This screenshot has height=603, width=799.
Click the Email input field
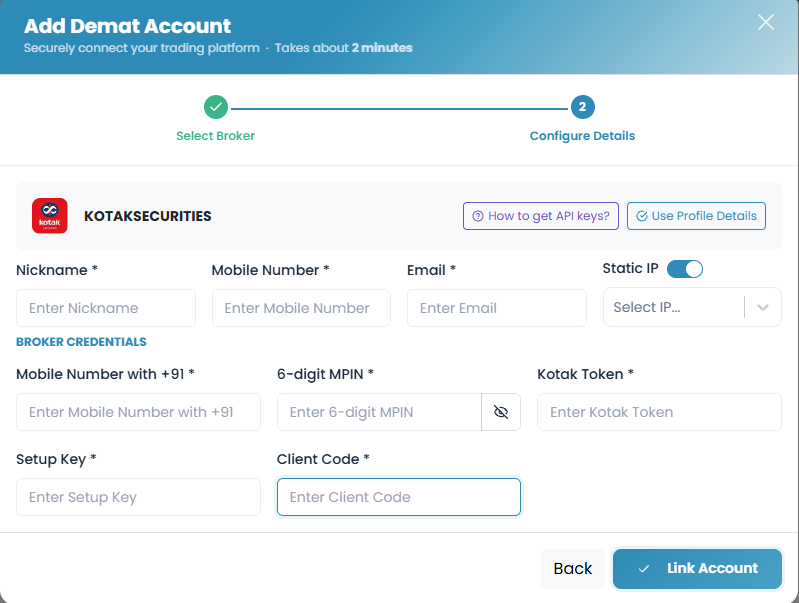(497, 308)
